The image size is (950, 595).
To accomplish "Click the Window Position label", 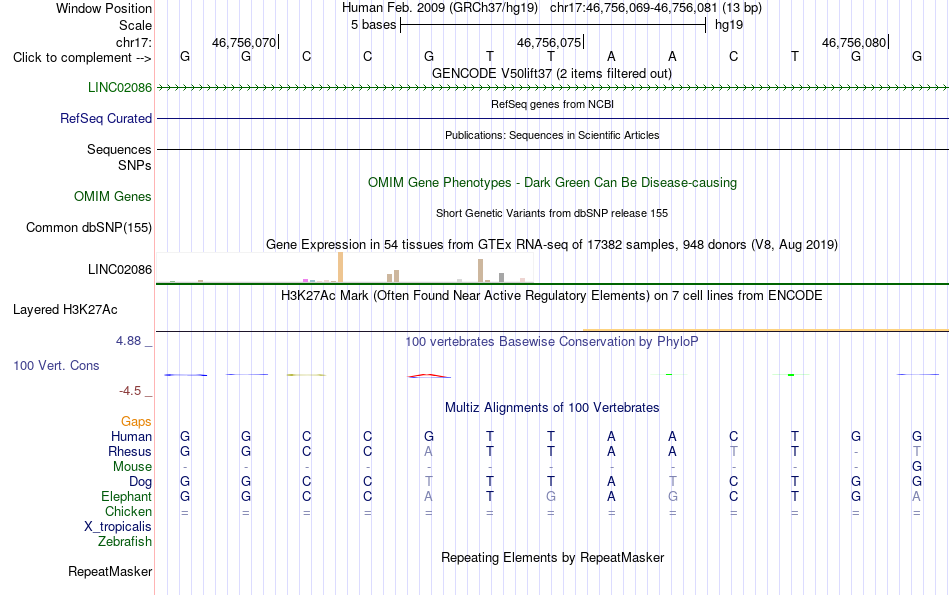I will pyautogui.click(x=104, y=8).
